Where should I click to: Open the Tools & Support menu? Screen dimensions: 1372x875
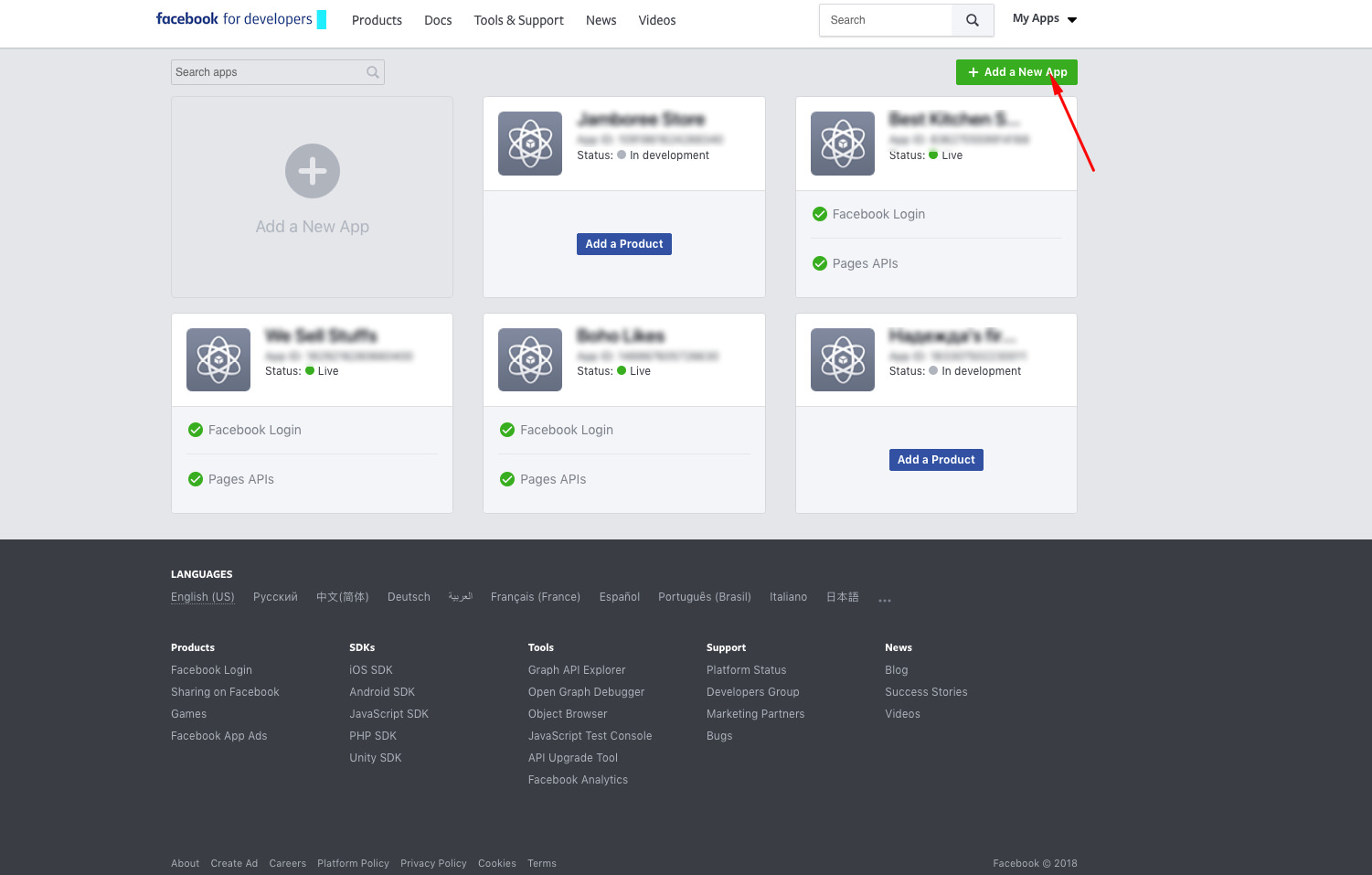pyautogui.click(x=518, y=20)
